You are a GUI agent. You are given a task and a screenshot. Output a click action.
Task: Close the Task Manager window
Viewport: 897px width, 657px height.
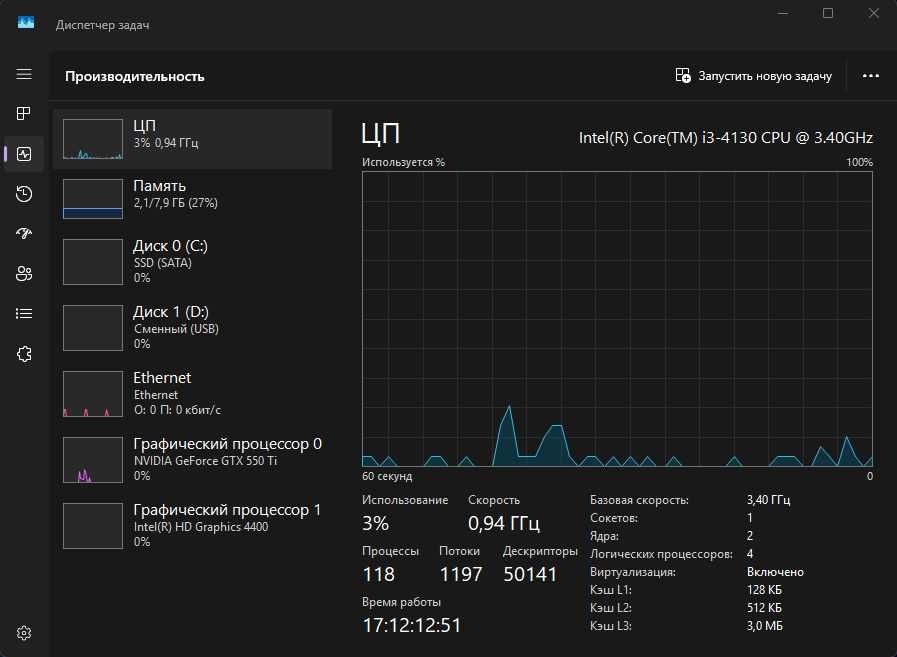point(874,13)
